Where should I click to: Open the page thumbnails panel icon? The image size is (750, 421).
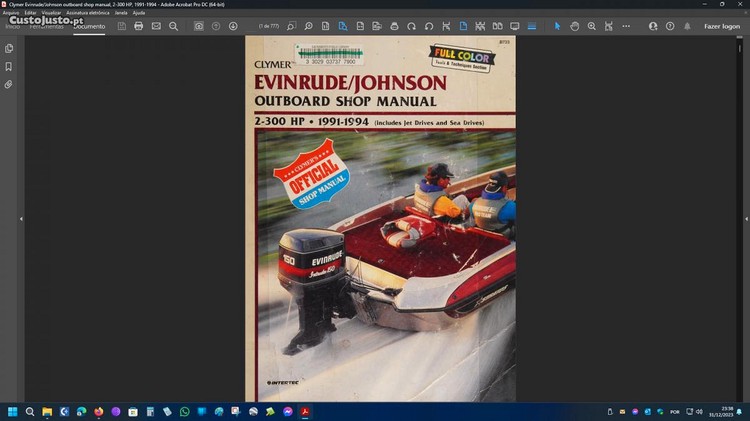point(9,48)
